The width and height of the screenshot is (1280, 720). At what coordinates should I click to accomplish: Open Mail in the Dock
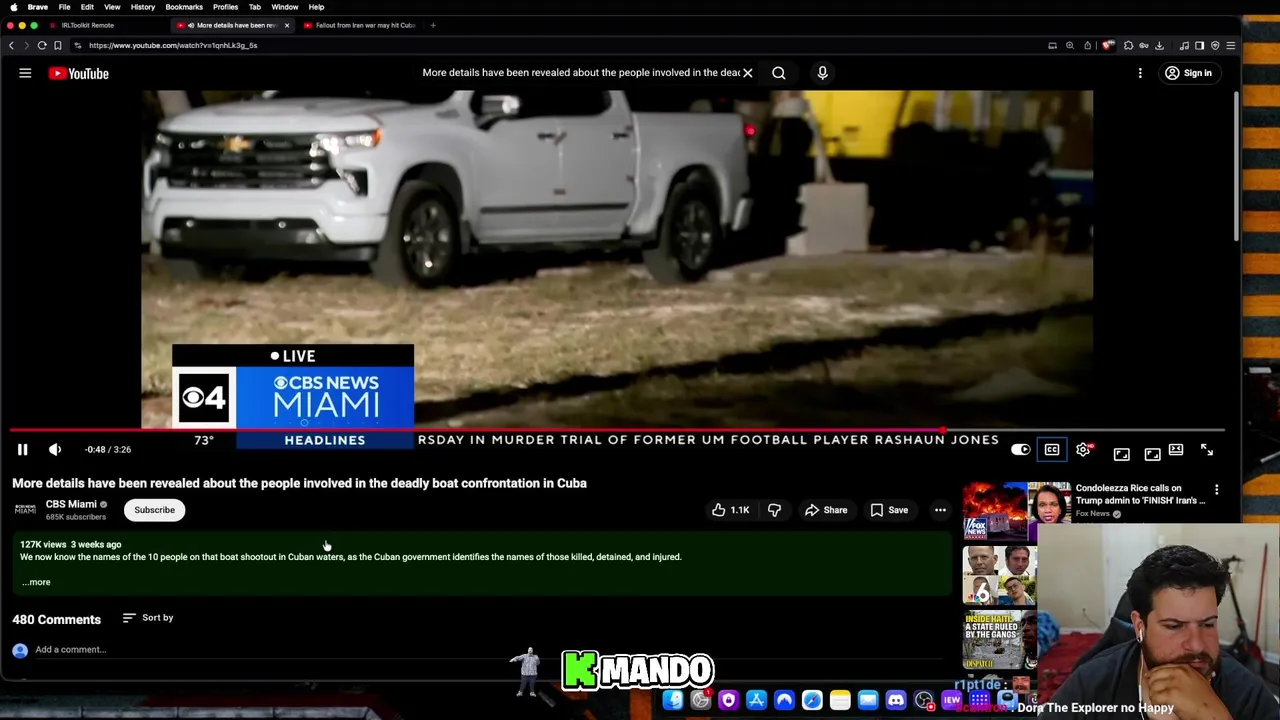(867, 700)
